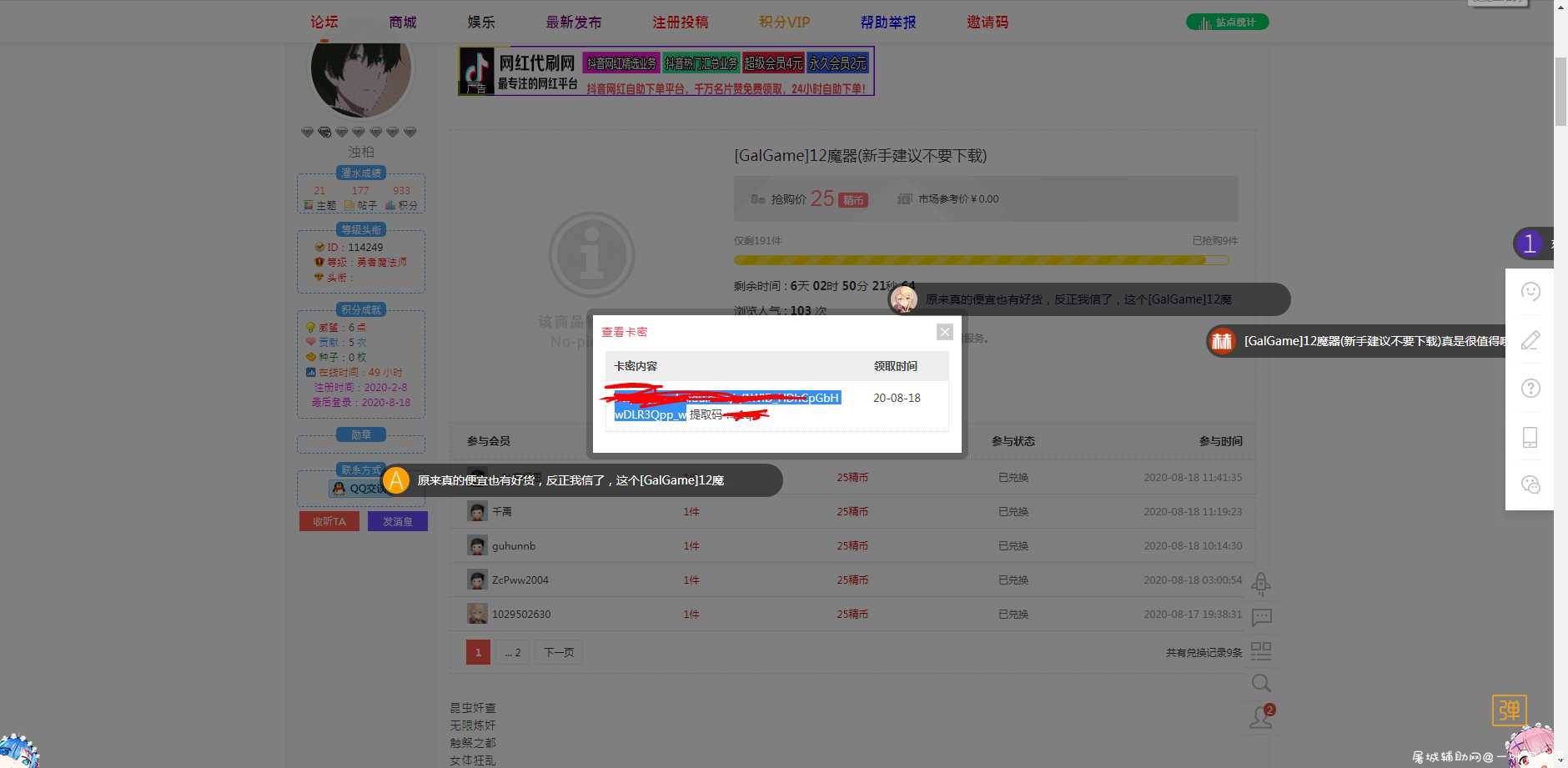Click the rocket back-to-top icon
1568x768 pixels.
click(1261, 583)
